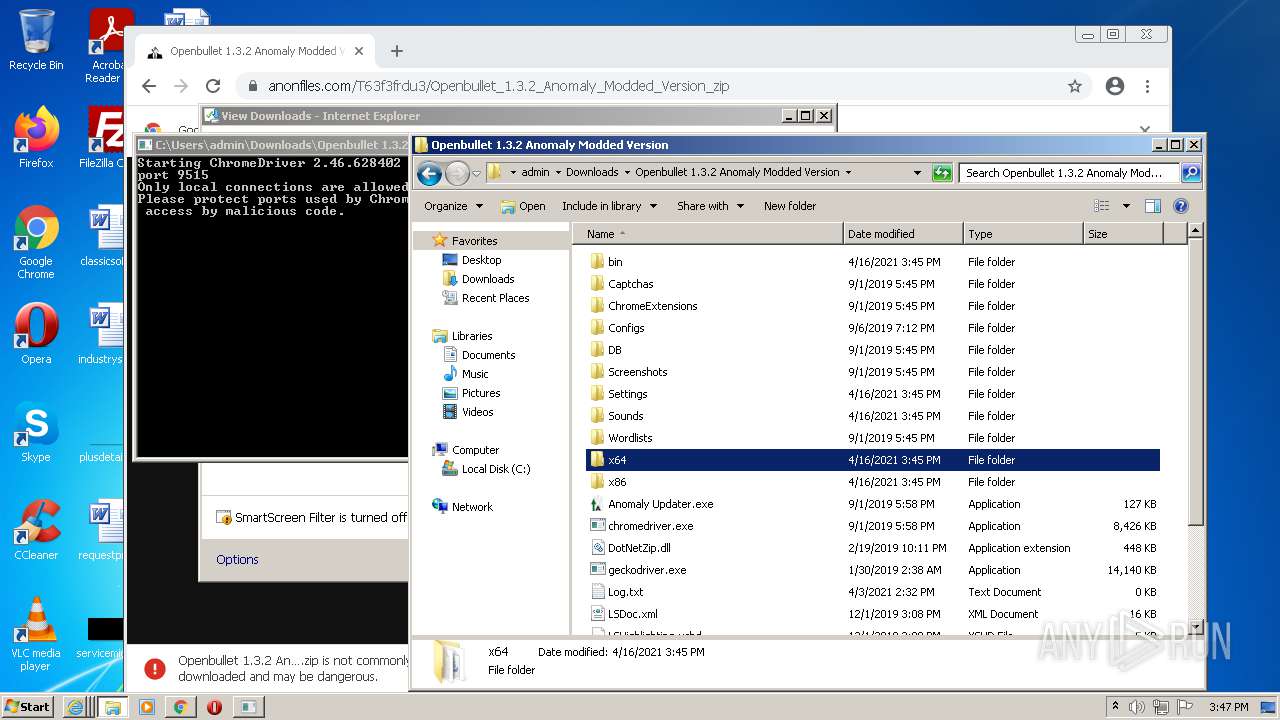The height and width of the screenshot is (720, 1280).
Task: Select the DB folder
Action: (x=614, y=350)
